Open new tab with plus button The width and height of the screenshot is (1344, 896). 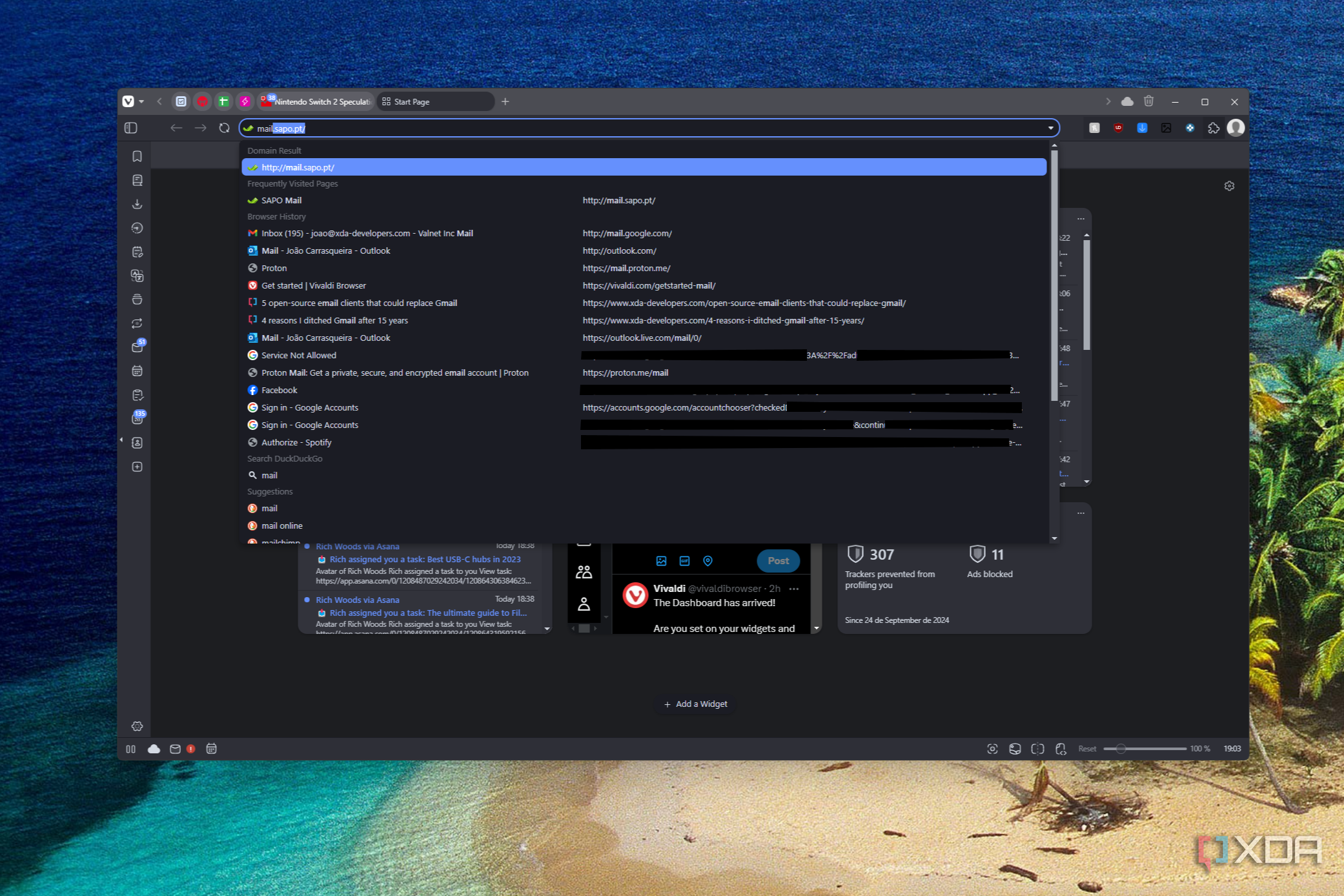[x=505, y=101]
